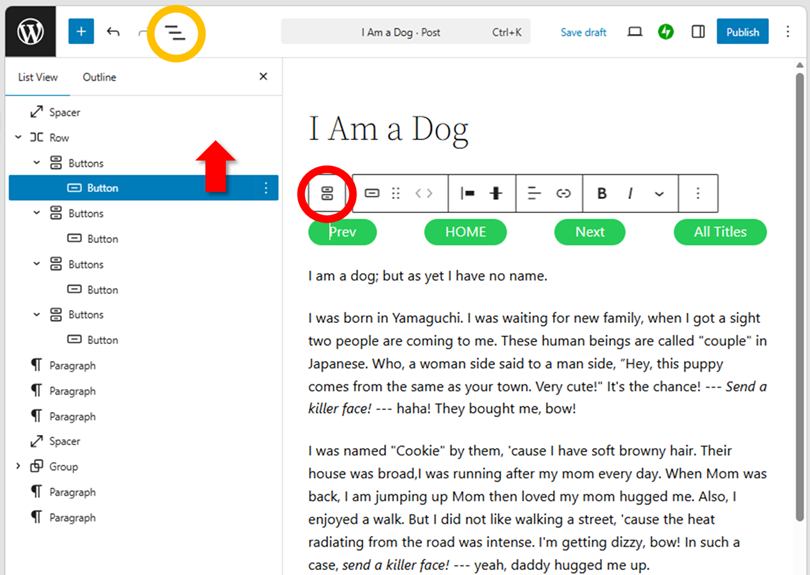Click the editor vertical scrollbar
Viewport: 810px width, 575px height.
click(799, 300)
